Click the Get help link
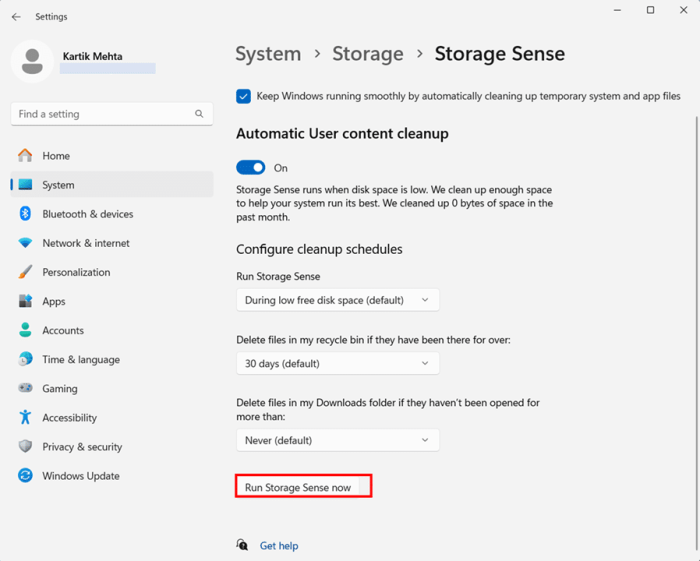The image size is (700, 561). (279, 545)
